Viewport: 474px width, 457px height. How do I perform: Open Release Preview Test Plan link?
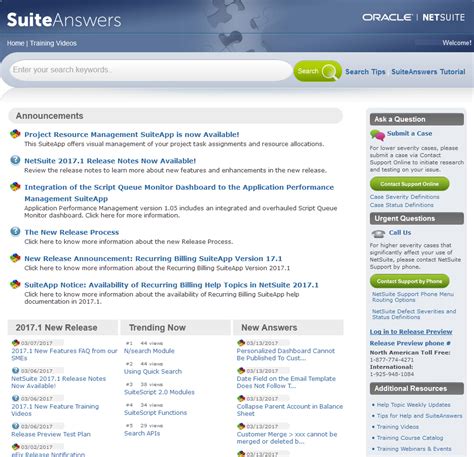51,434
